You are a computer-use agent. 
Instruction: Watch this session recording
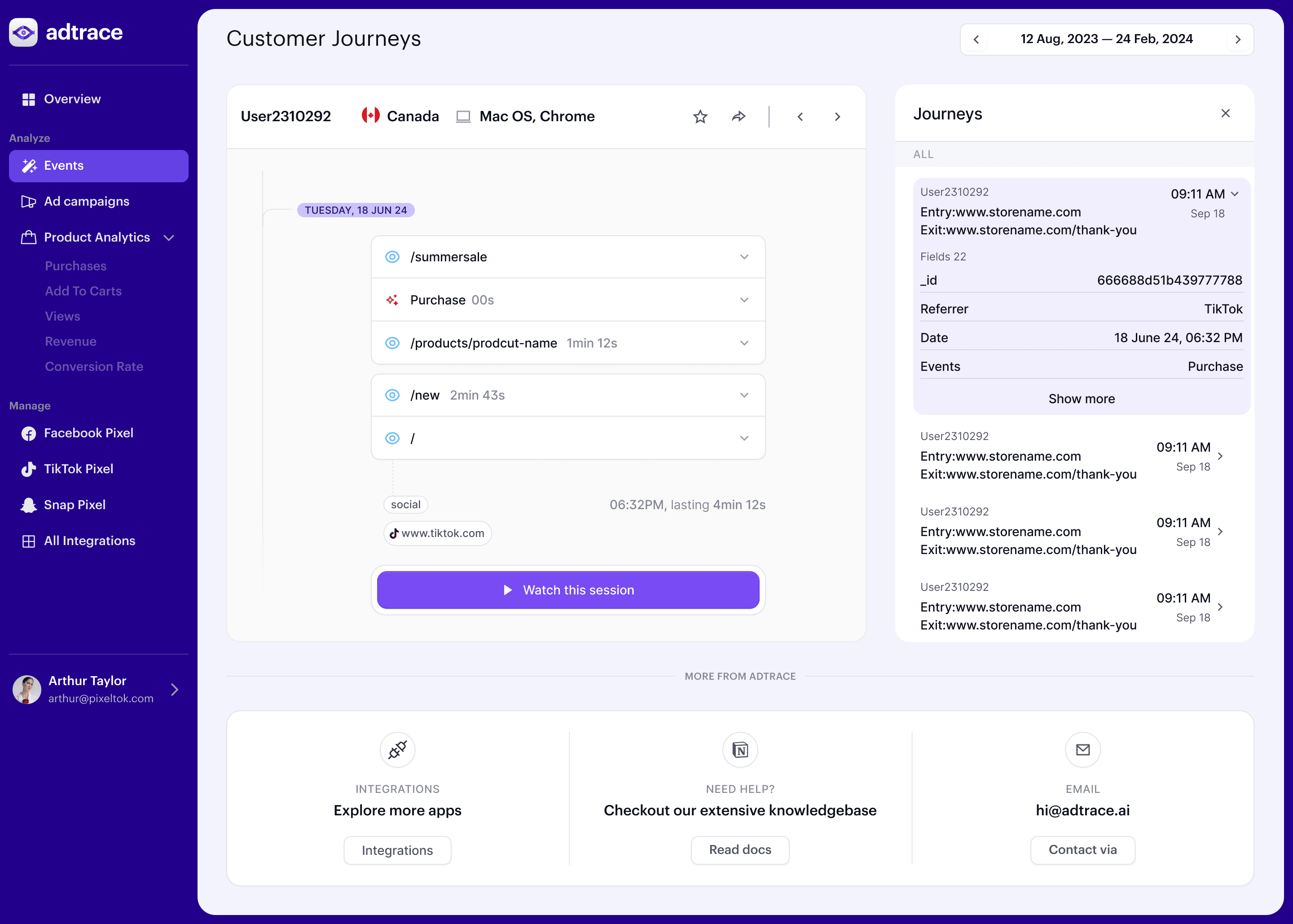(568, 590)
